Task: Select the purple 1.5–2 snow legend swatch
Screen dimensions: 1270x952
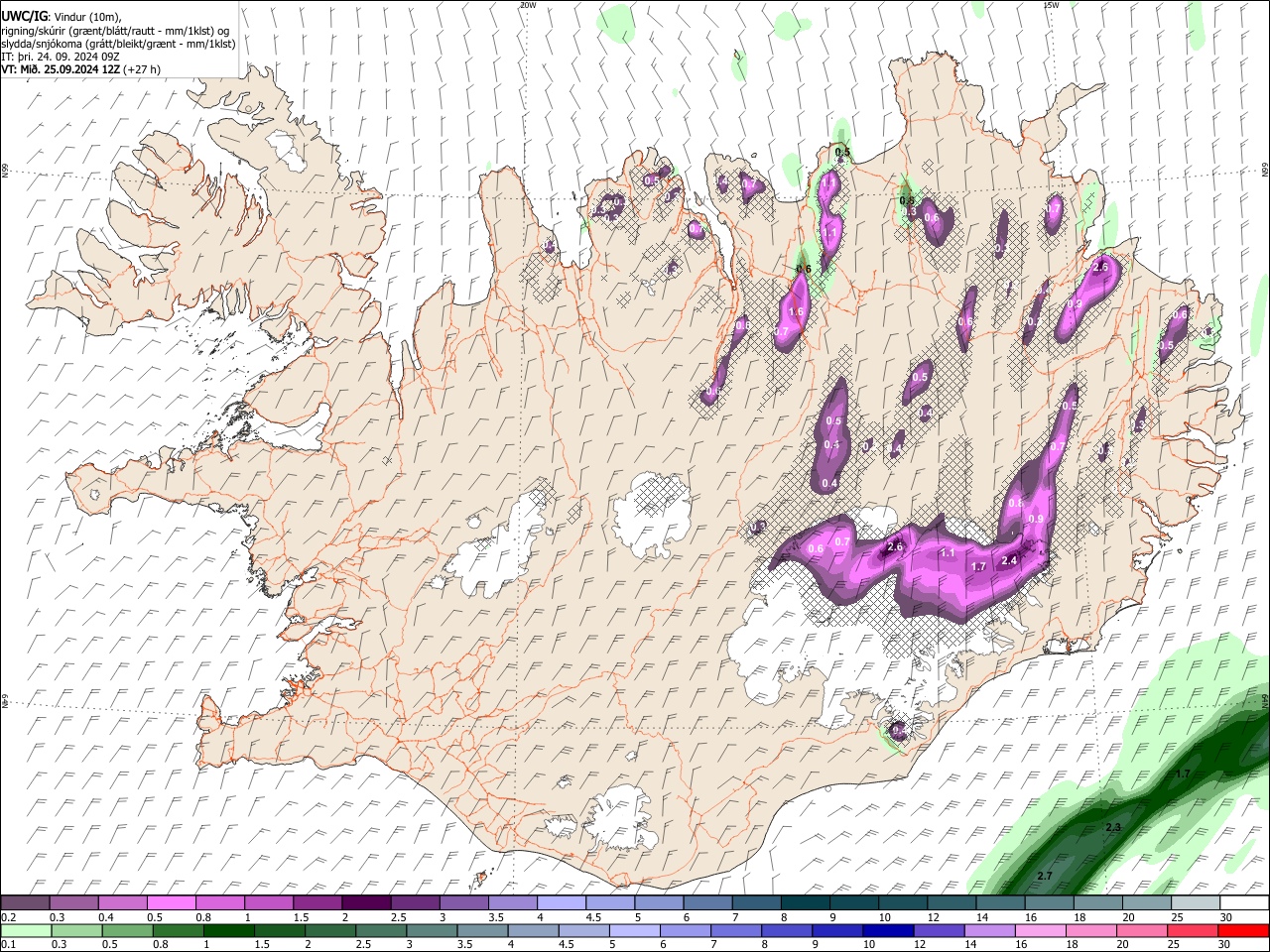Action: click(x=317, y=903)
